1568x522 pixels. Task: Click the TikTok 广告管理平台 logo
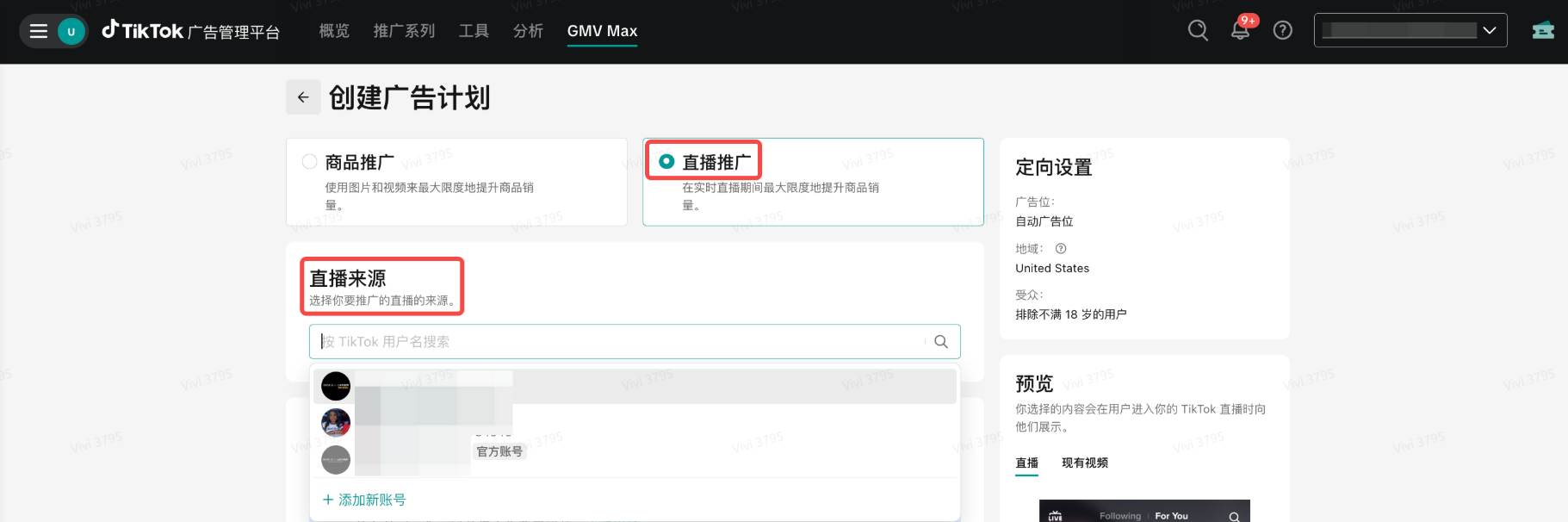pyautogui.click(x=191, y=31)
